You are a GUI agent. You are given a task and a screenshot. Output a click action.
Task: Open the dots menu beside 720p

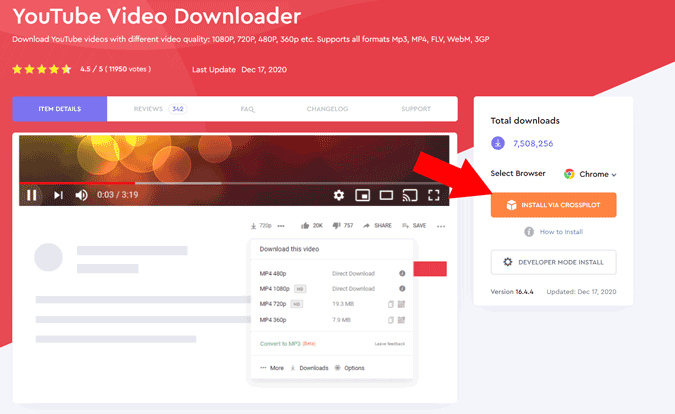click(x=281, y=226)
